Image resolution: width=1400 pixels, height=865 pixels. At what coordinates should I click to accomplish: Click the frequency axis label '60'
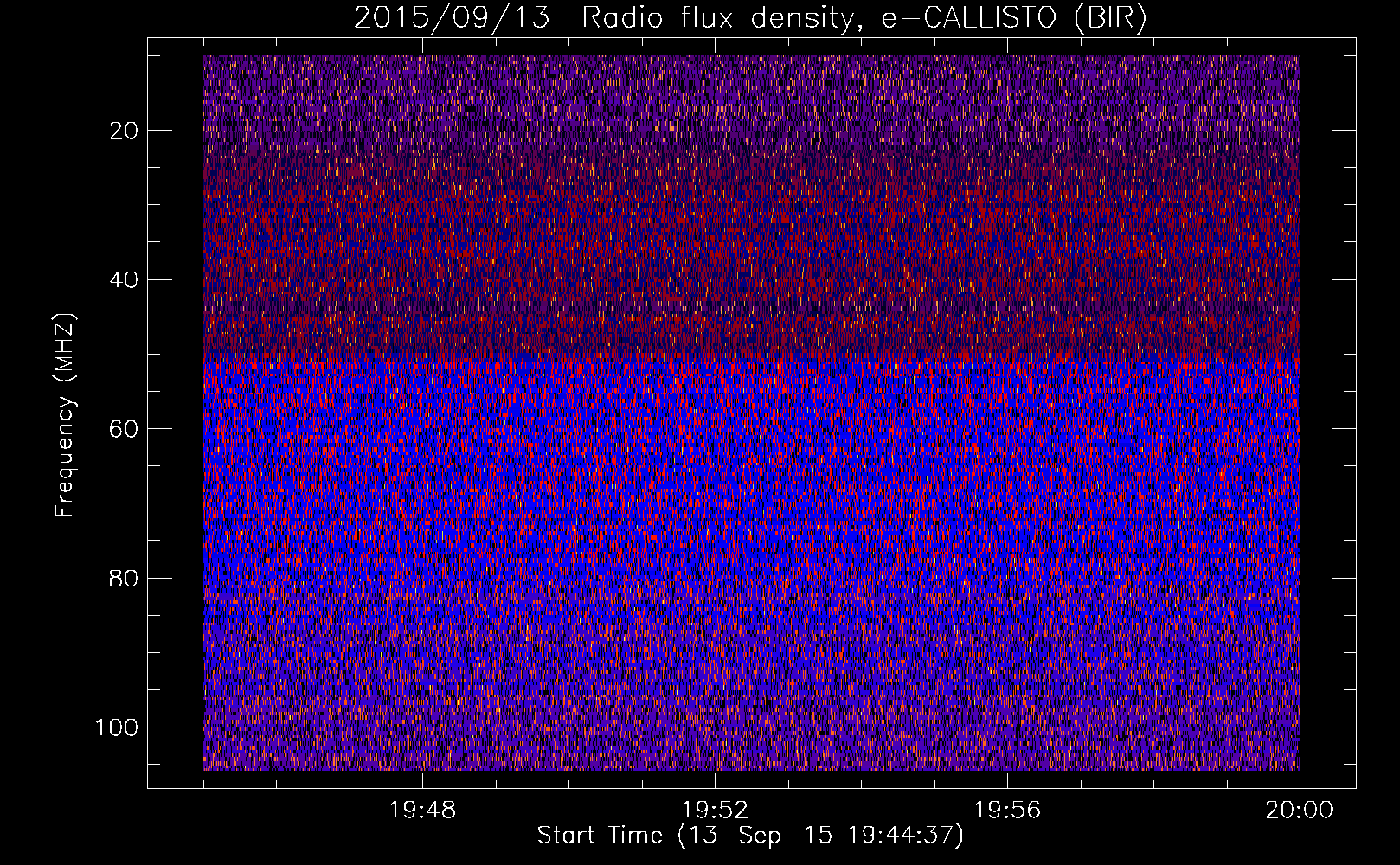click(125, 429)
